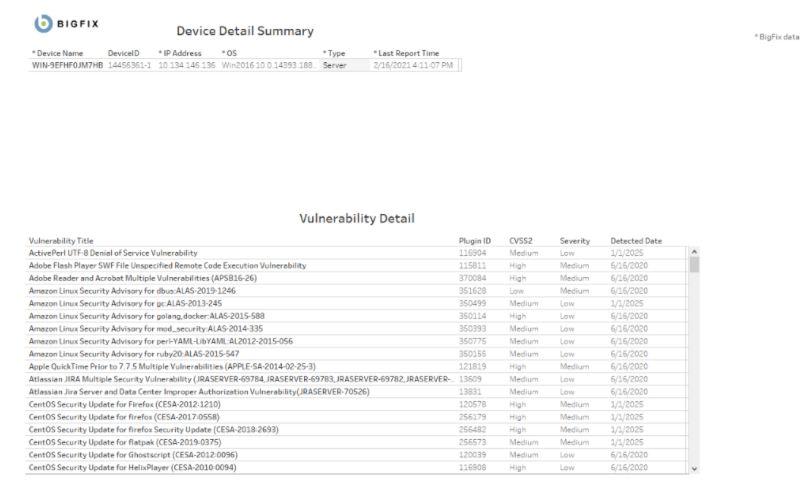Viewport: 806px width, 493px height.
Task: Select Amazon Linux ruby20 ALAS-2015-547 row
Action: tap(356, 354)
